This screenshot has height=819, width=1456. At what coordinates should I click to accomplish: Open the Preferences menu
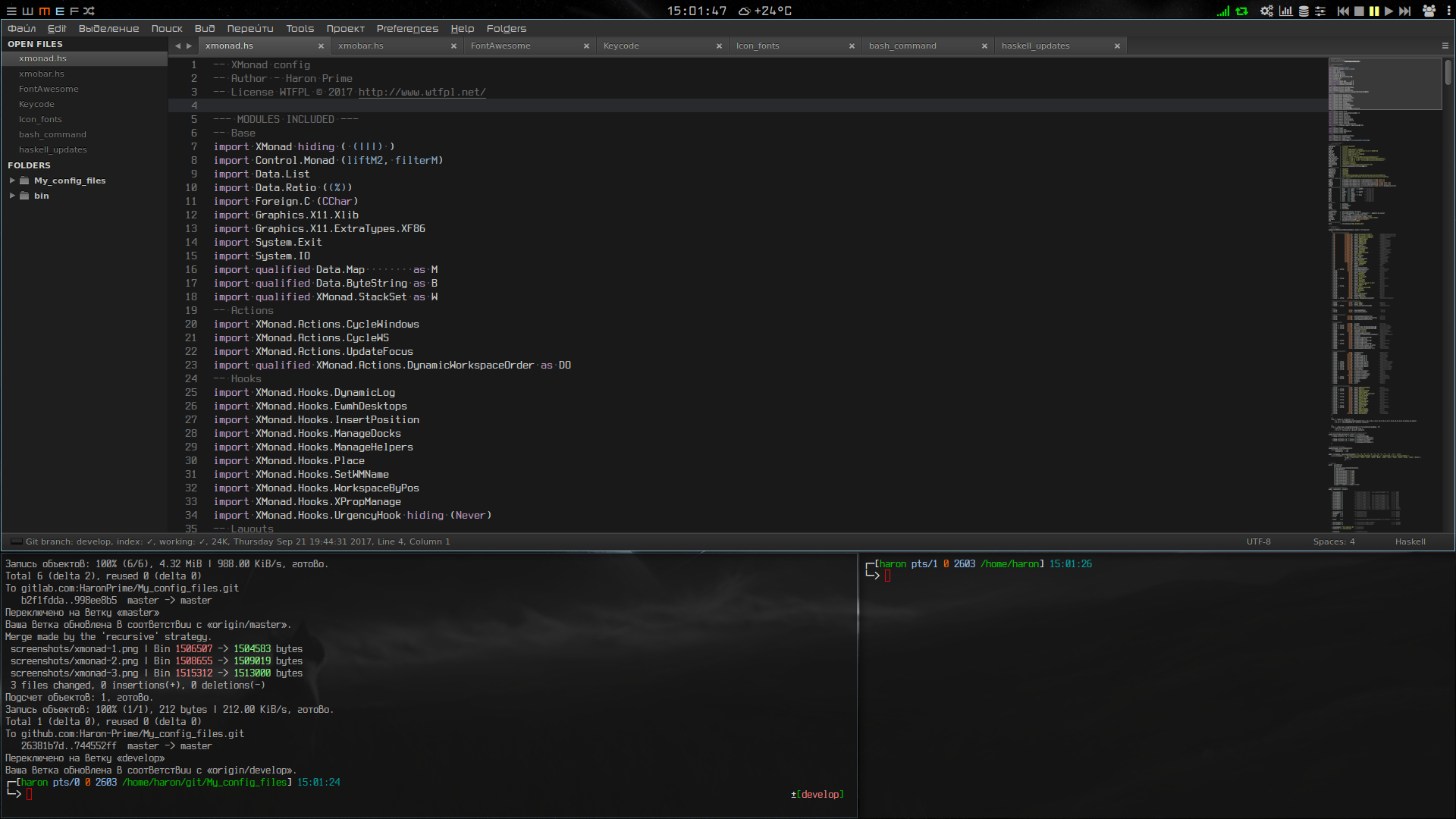[x=407, y=29]
